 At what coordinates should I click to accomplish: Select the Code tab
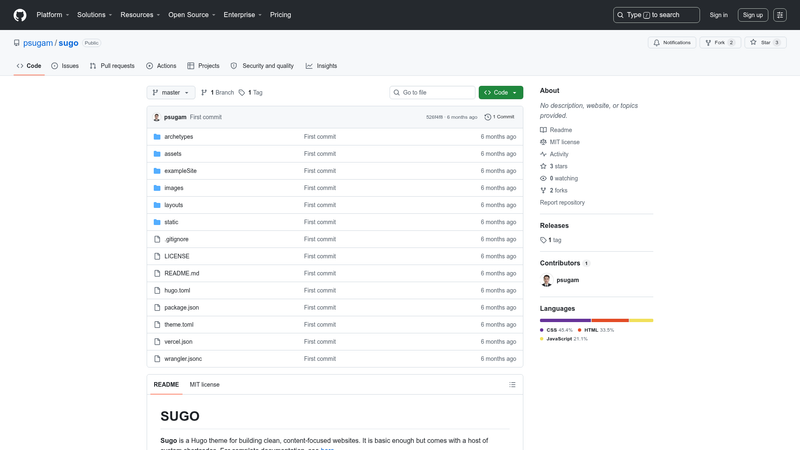pyautogui.click(x=29, y=66)
